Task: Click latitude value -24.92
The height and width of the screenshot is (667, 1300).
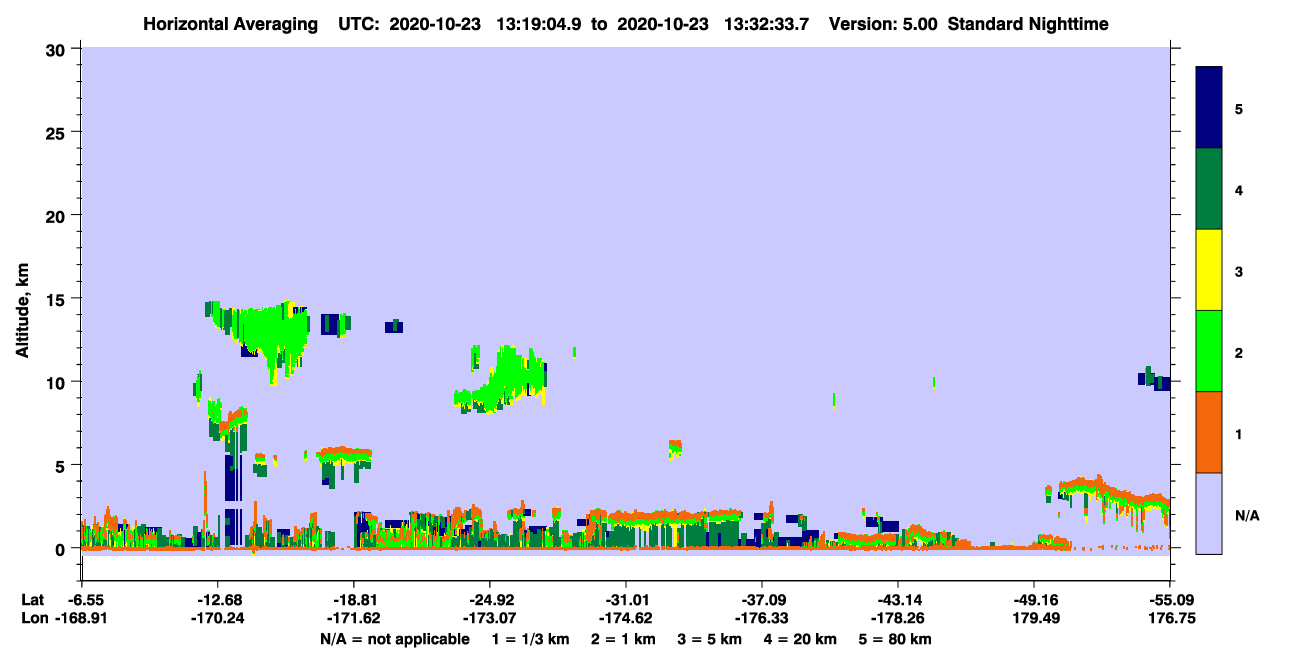Action: click(x=490, y=600)
